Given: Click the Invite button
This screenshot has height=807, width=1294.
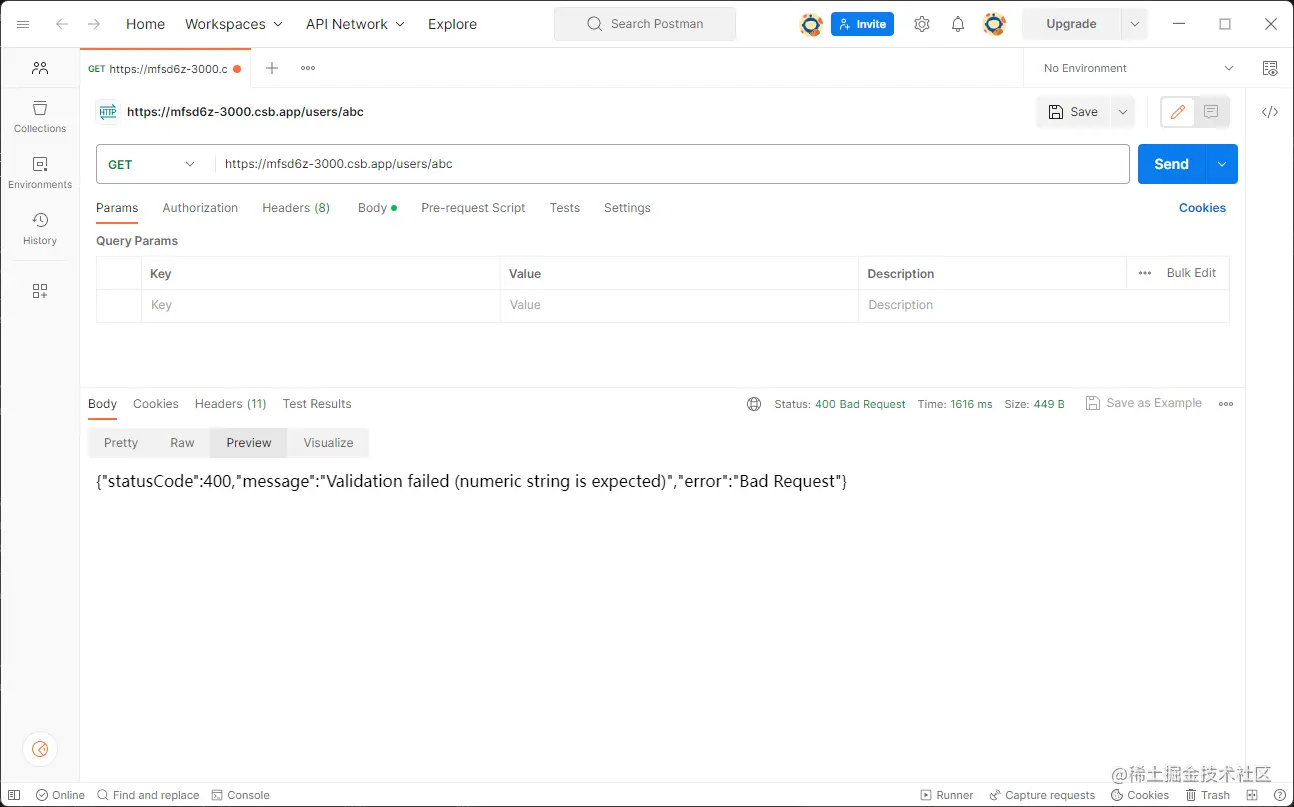Looking at the screenshot, I should [x=862, y=24].
